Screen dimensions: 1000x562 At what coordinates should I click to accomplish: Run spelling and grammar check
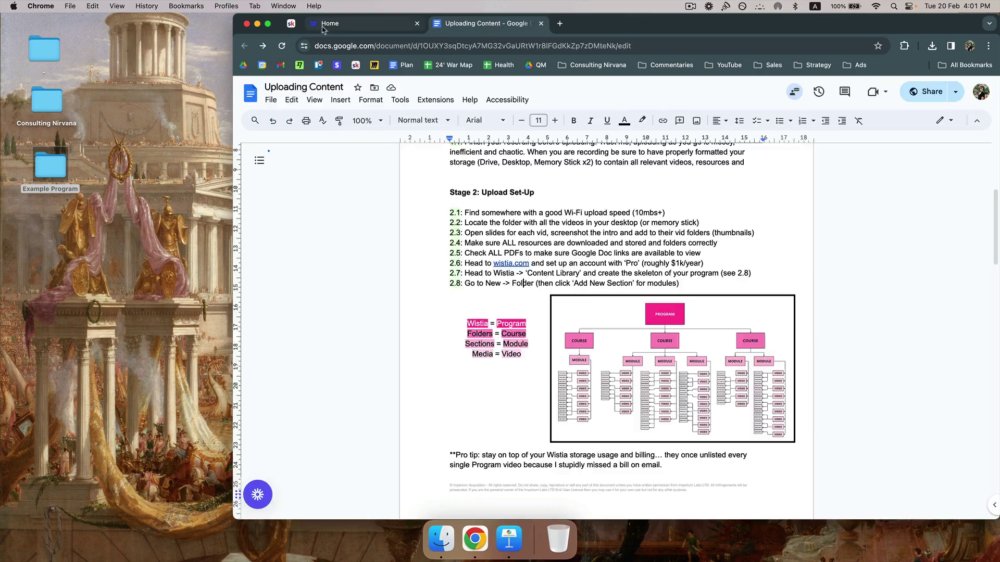click(322, 121)
